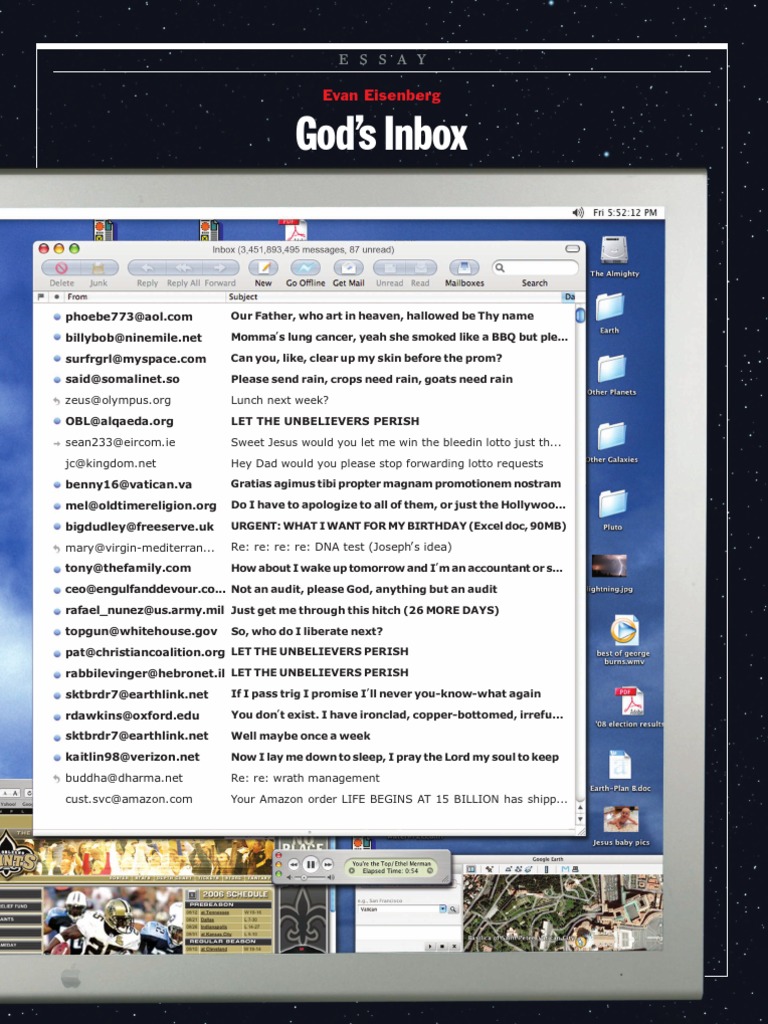Click the Get Mail icon
Viewport: 768px width, 1024px height.
pos(348,268)
